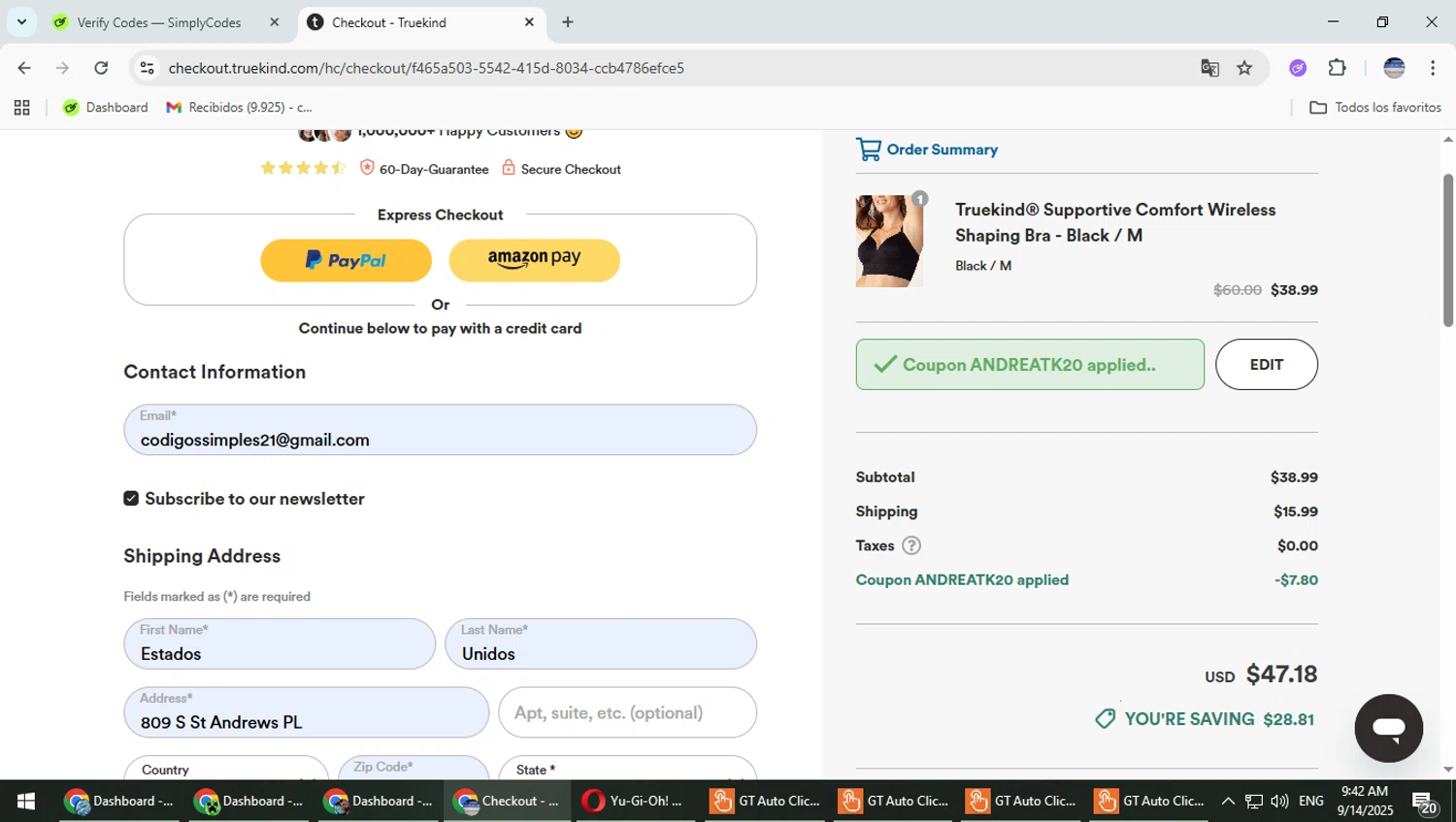Close the Checkout - Truekind tab
Viewport: 1456px width, 822px height.
[529, 22]
